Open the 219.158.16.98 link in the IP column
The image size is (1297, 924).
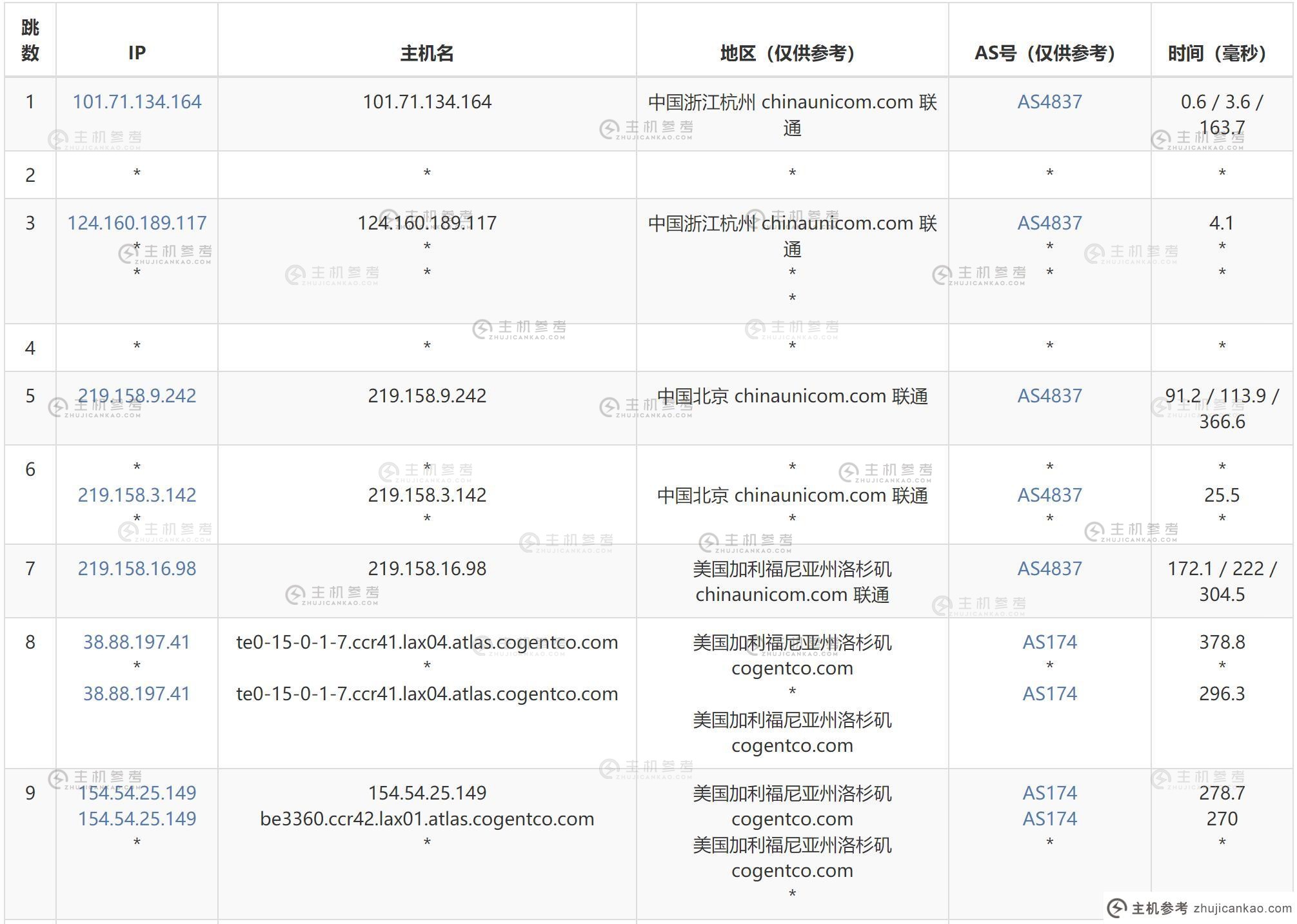click(x=137, y=569)
